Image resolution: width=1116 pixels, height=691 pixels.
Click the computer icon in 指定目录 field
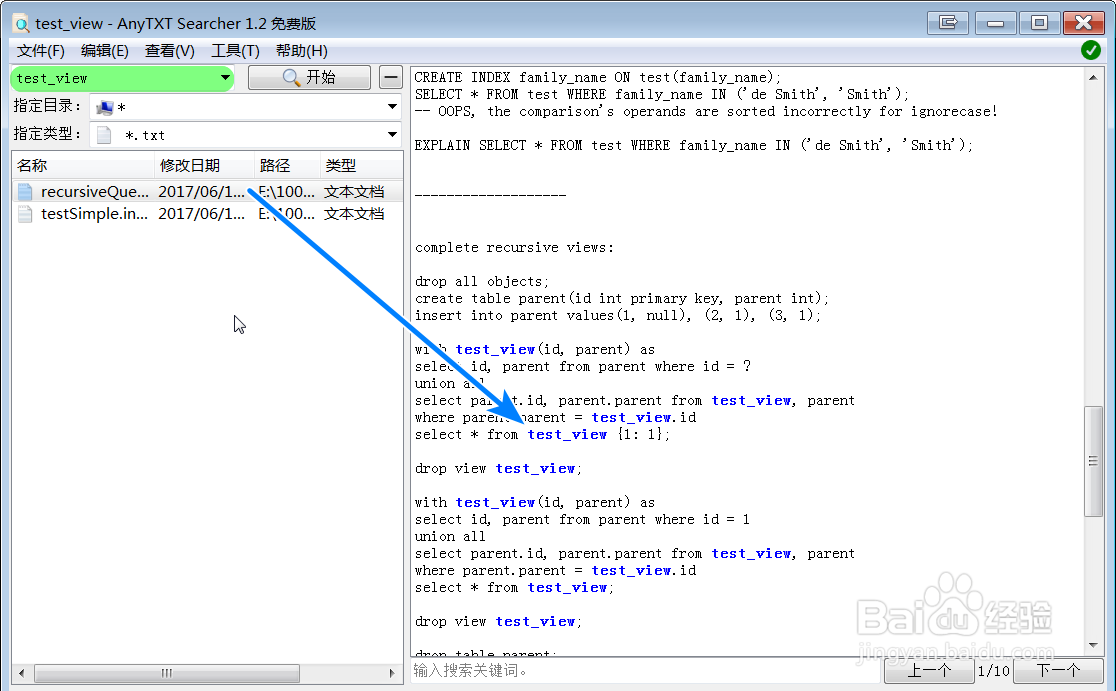[x=105, y=107]
